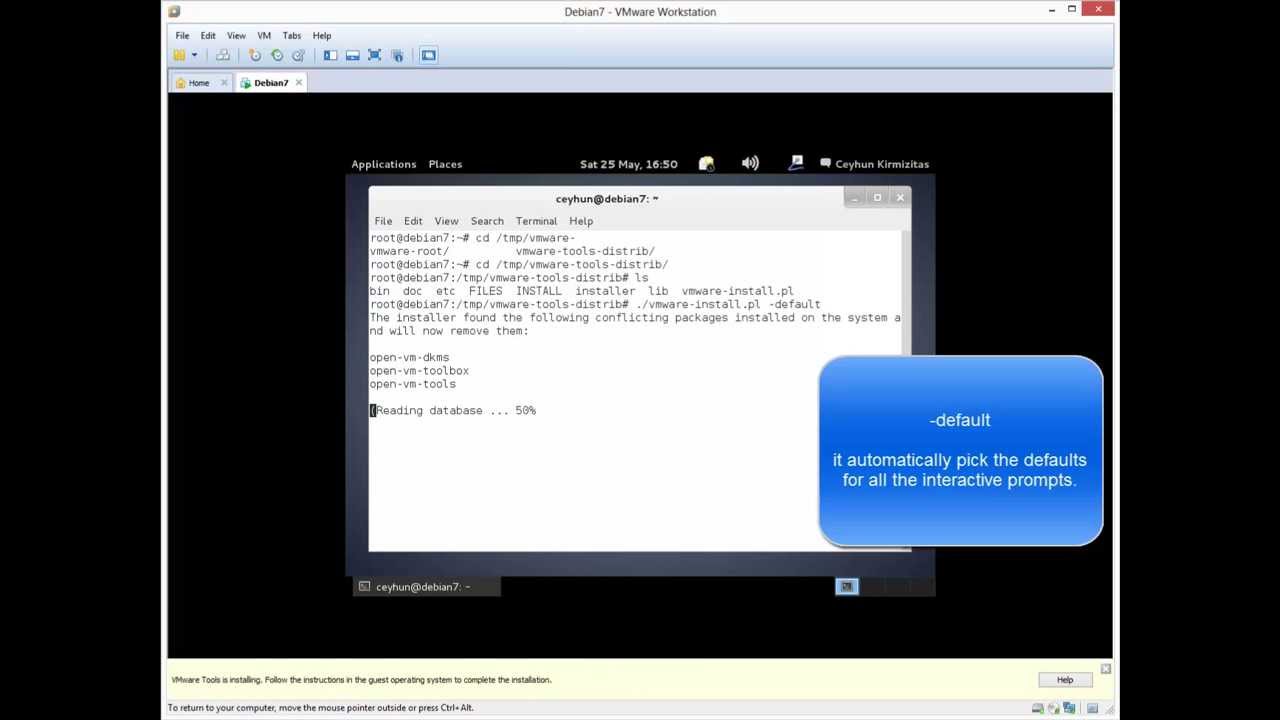Open the VM menu
The height and width of the screenshot is (720, 1280).
[263, 35]
